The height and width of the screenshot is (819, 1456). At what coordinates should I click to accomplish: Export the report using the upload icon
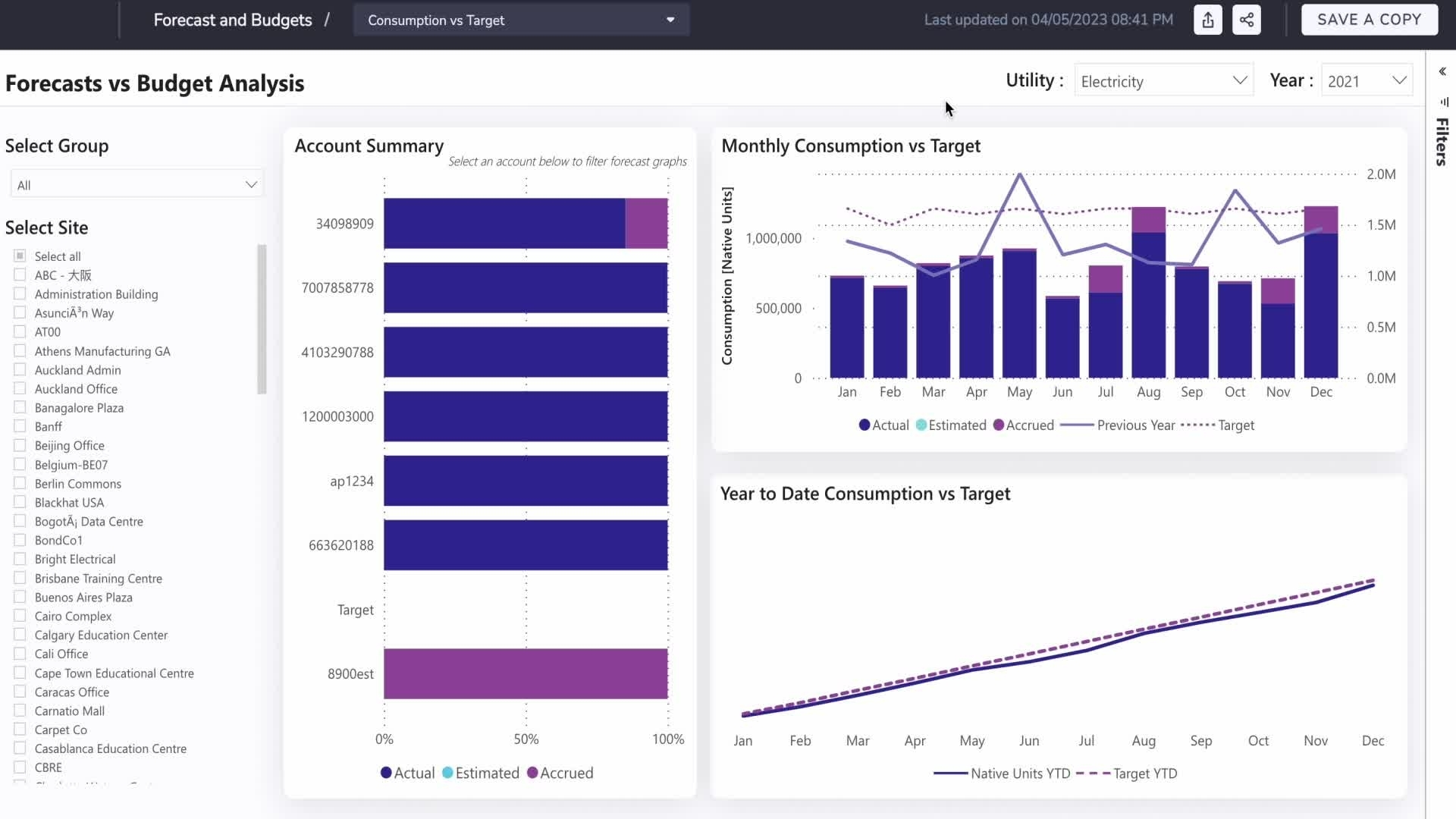tap(1207, 20)
